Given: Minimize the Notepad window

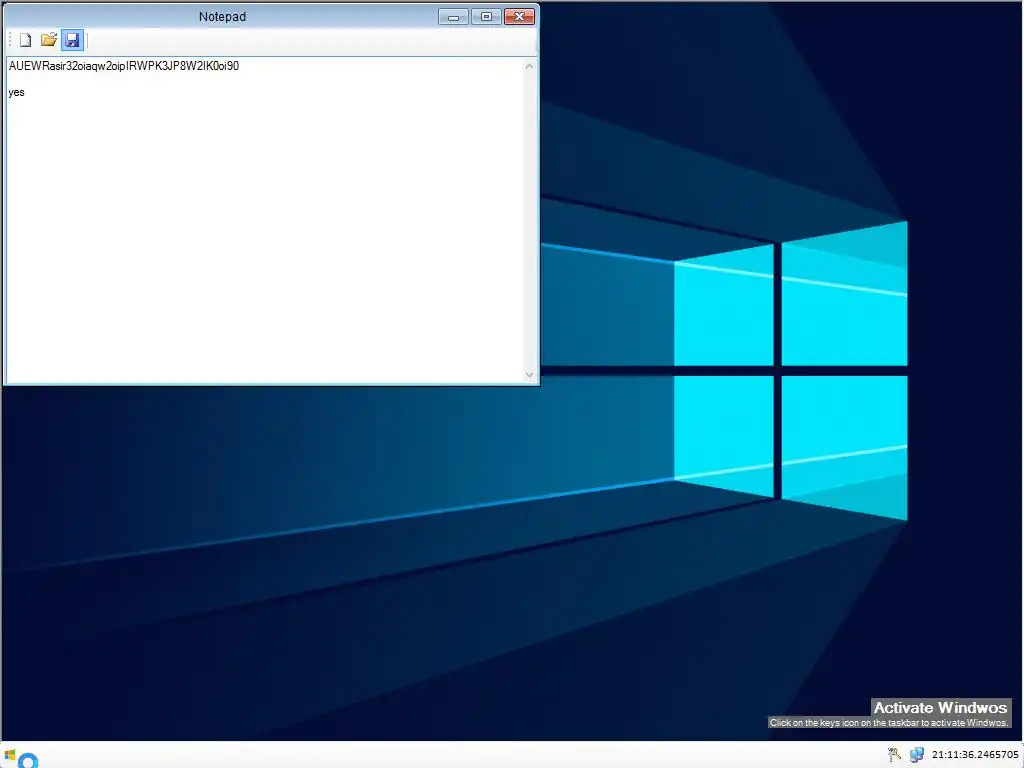Looking at the screenshot, I should 453,16.
